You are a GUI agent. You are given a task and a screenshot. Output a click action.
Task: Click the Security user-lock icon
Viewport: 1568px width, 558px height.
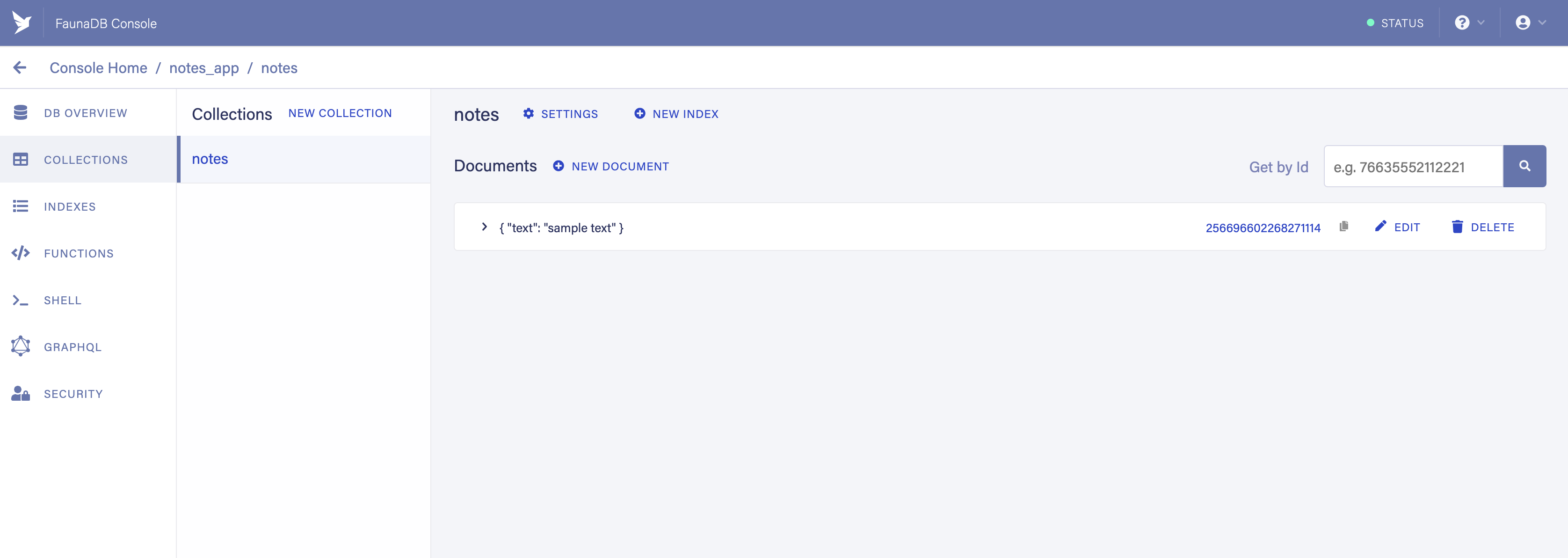21,394
